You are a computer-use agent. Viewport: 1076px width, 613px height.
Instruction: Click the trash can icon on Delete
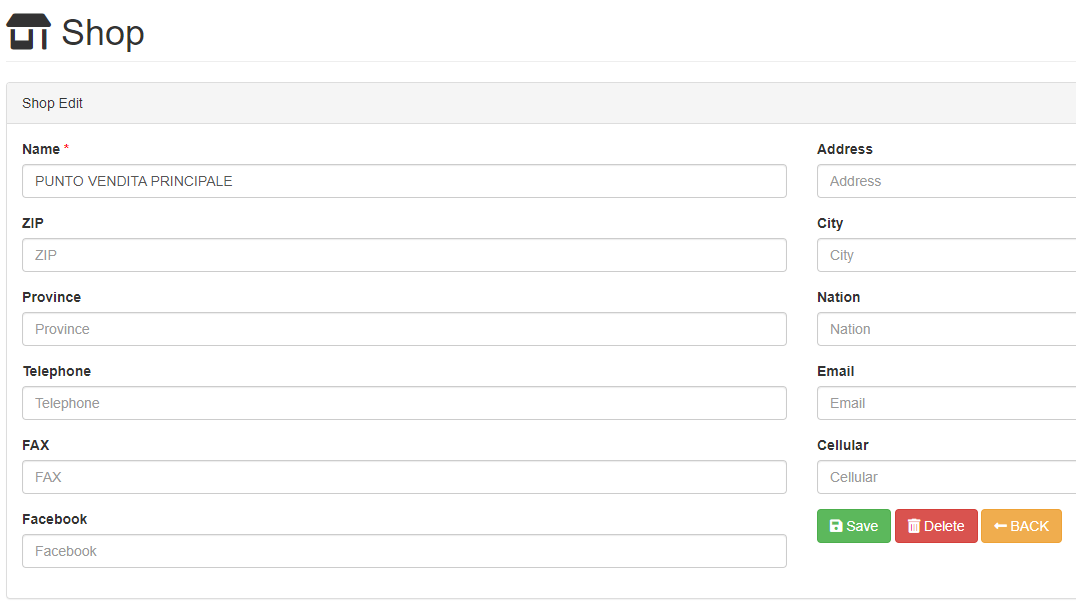(913, 526)
